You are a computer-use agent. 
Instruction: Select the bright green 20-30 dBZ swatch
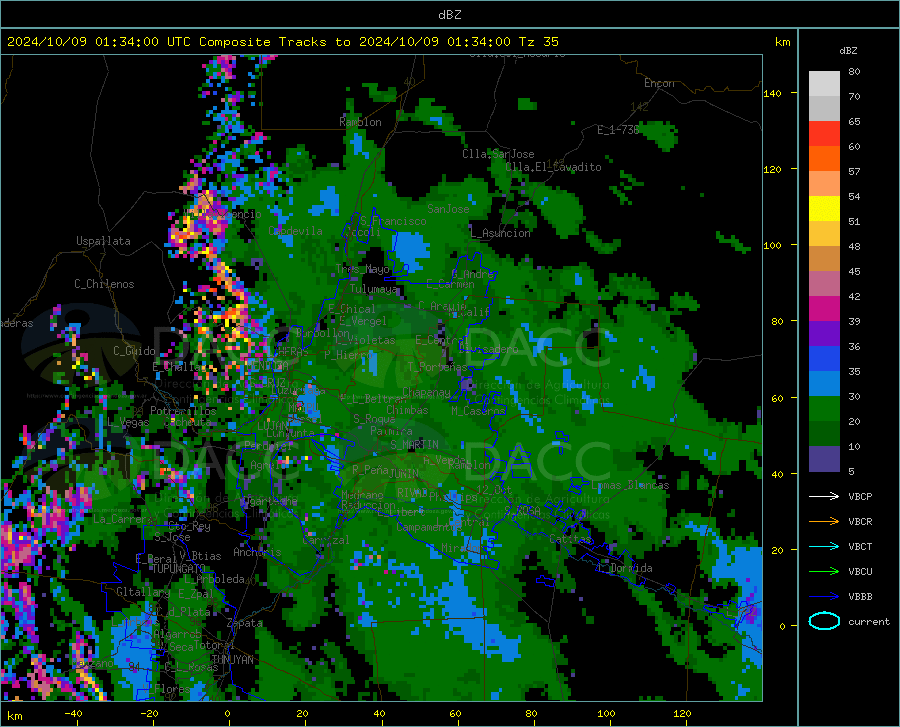pyautogui.click(x=824, y=409)
